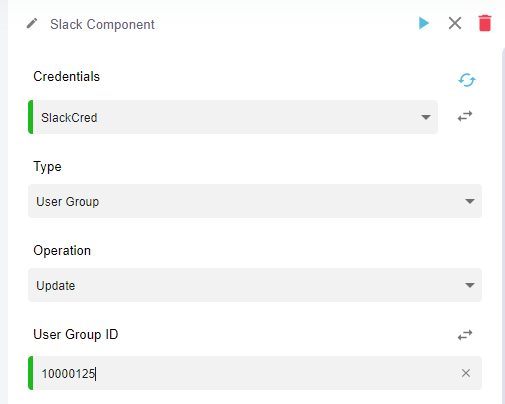Select the User Group type field
This screenshot has width=505, height=404.
[255, 201]
